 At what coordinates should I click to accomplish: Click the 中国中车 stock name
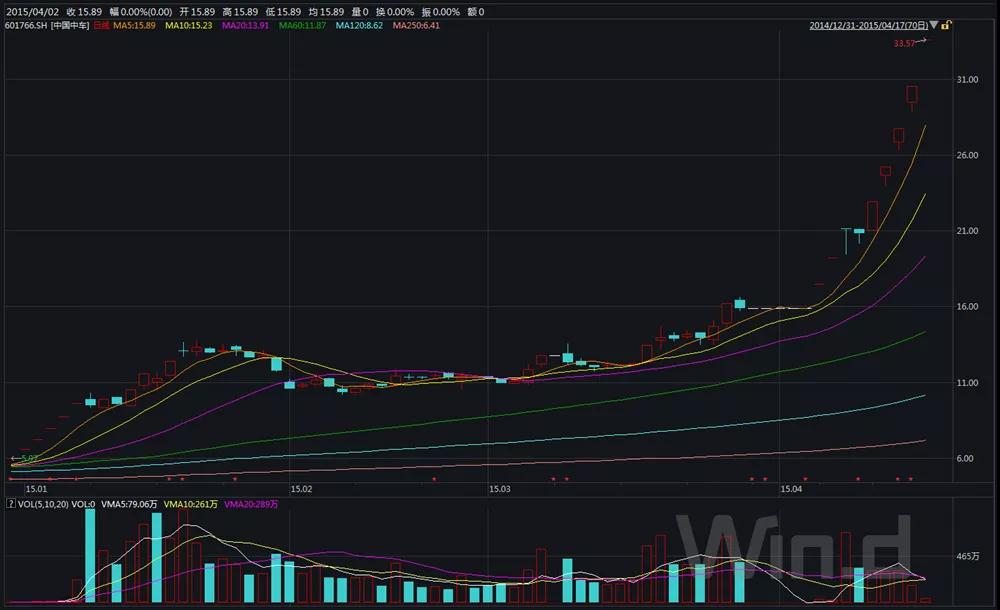pos(70,25)
